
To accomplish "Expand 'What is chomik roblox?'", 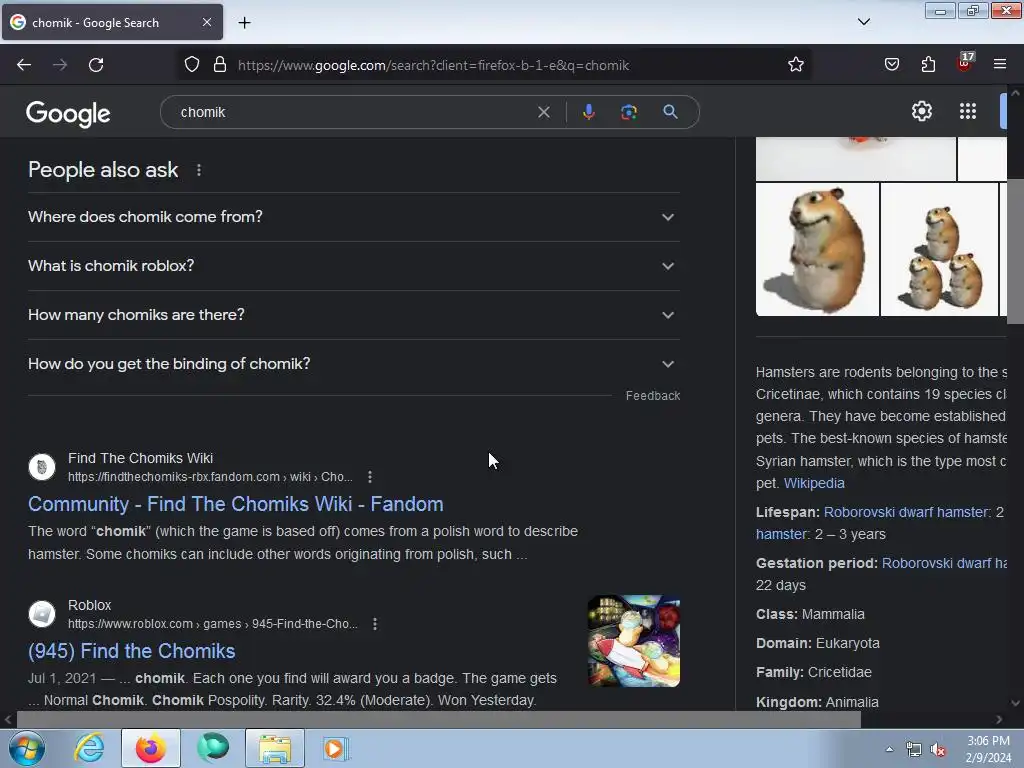I will [x=353, y=266].
